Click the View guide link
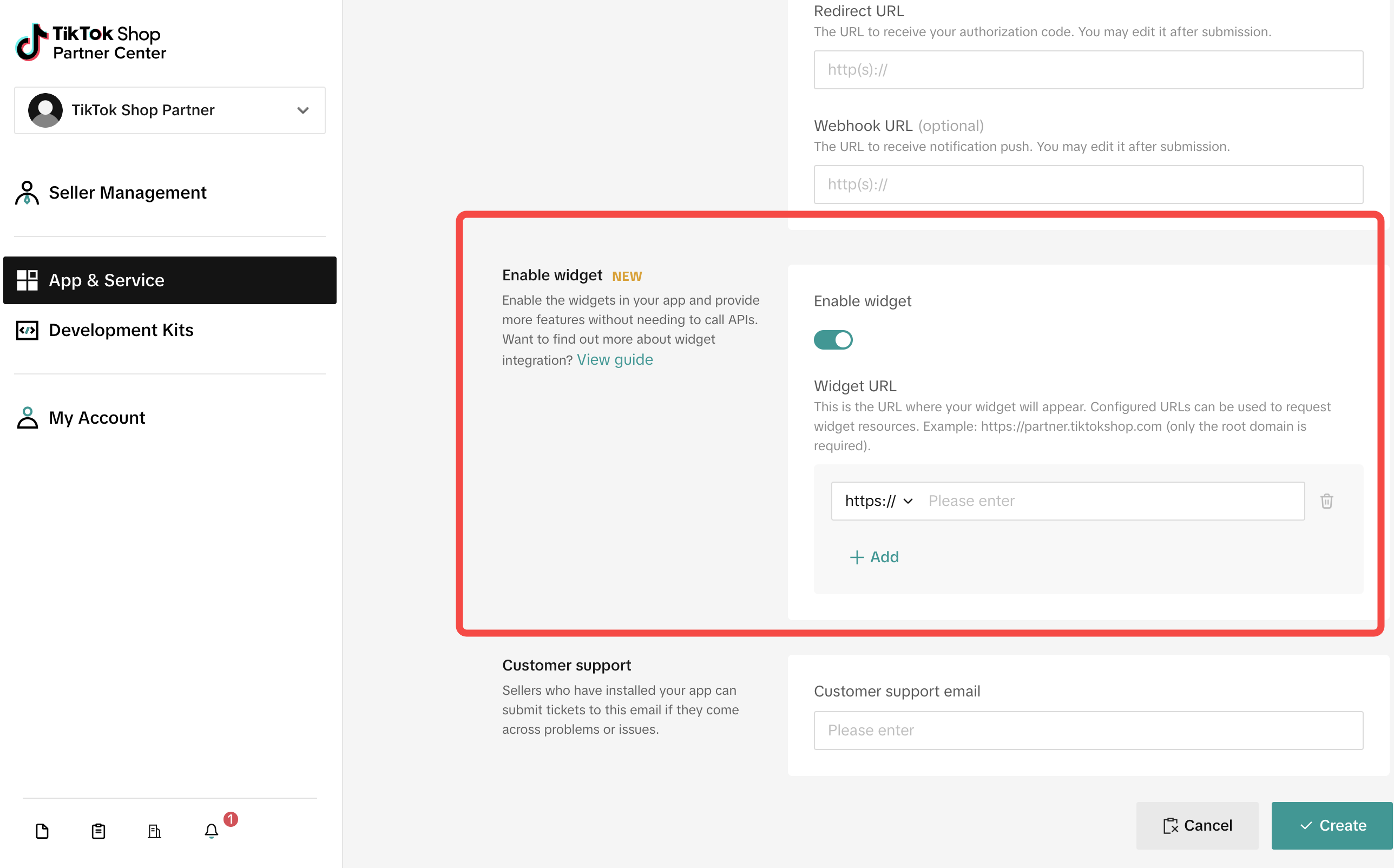Viewport: 1394px width, 868px height. (x=615, y=359)
